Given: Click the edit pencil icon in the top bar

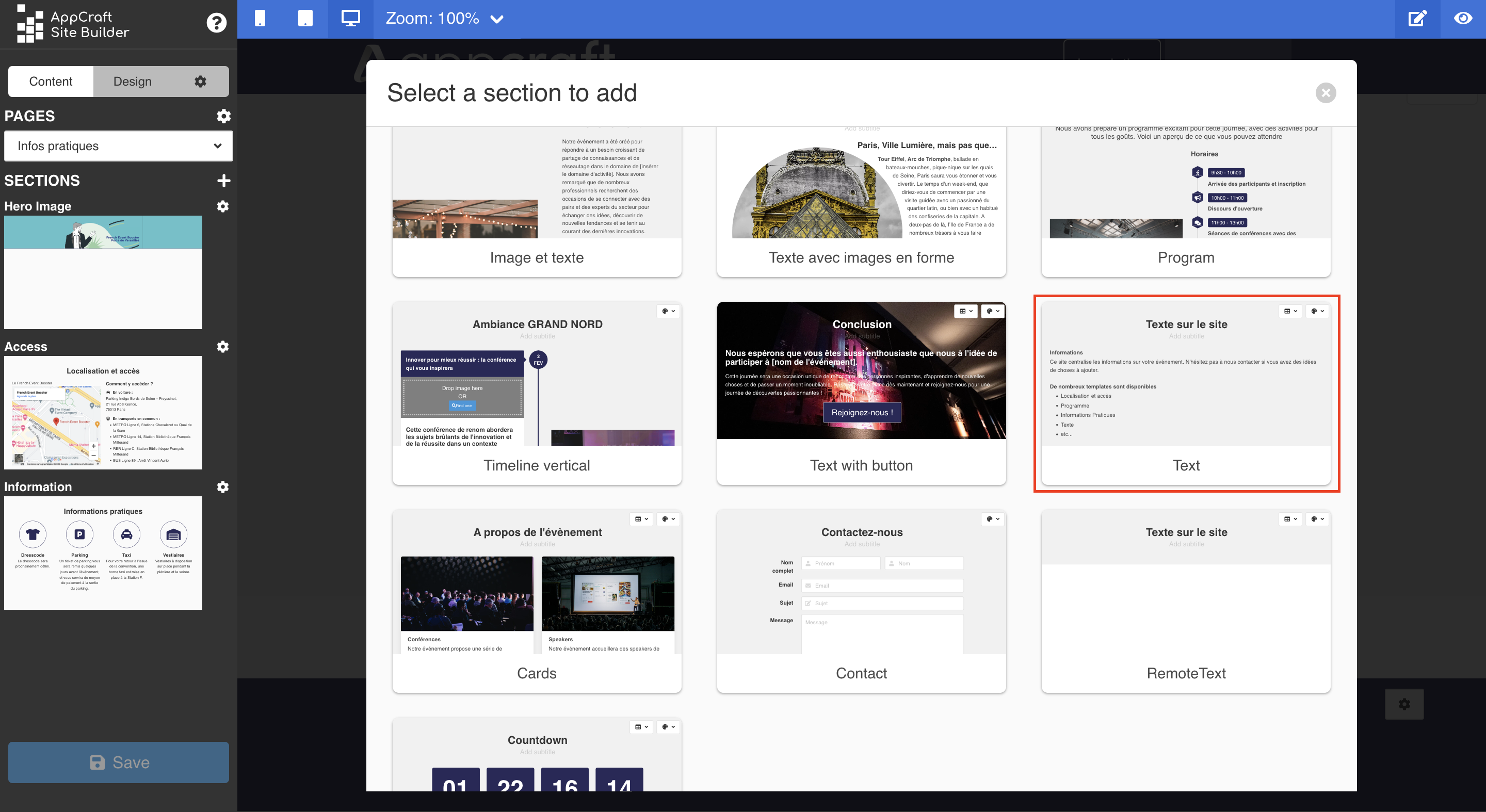Looking at the screenshot, I should click(1417, 19).
